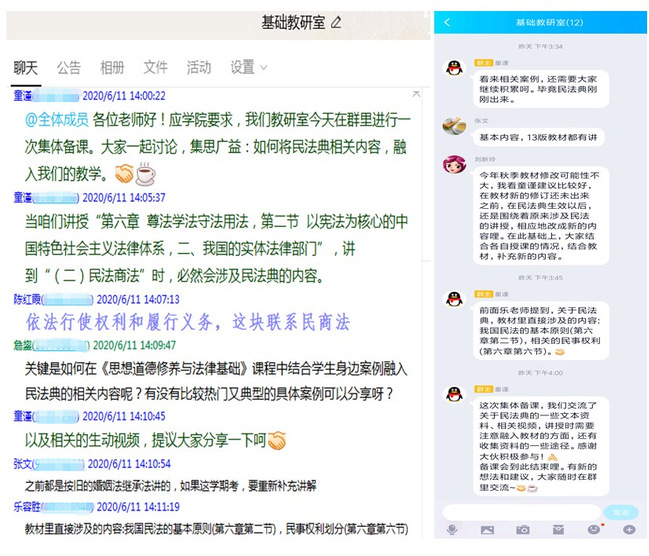The height and width of the screenshot is (556, 649).
Task: Select the 聊天 tab
Action: (x=26, y=67)
